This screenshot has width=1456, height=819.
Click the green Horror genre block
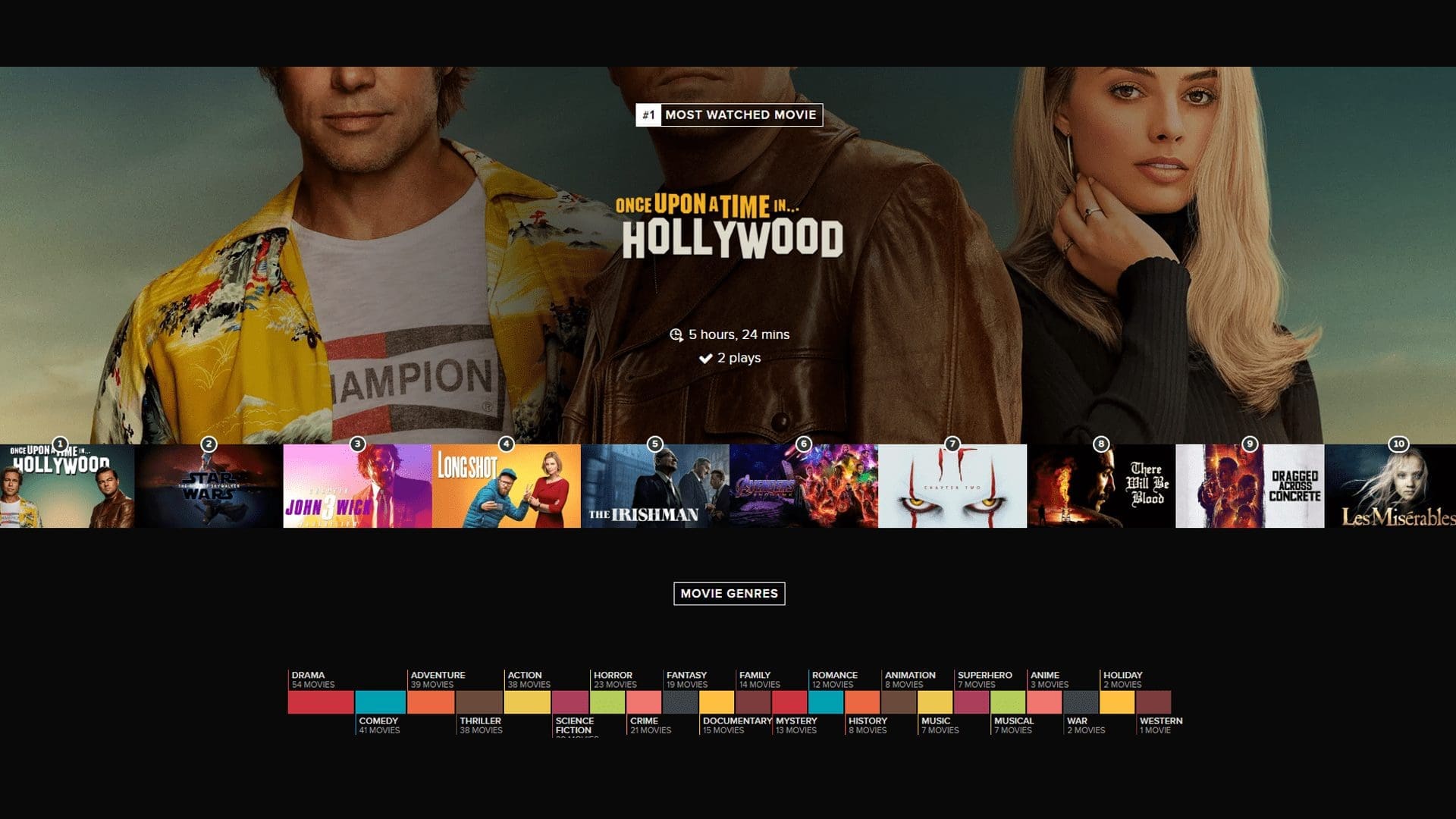607,702
